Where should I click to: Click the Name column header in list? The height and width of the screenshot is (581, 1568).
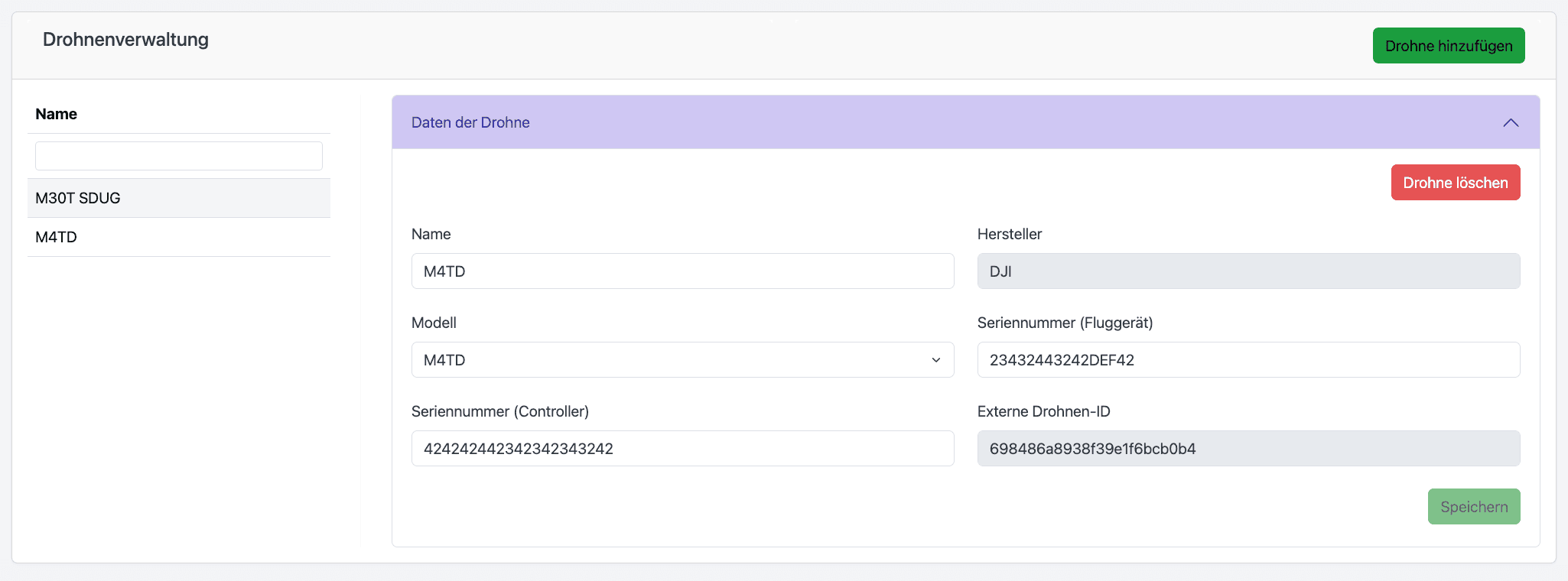(x=57, y=114)
